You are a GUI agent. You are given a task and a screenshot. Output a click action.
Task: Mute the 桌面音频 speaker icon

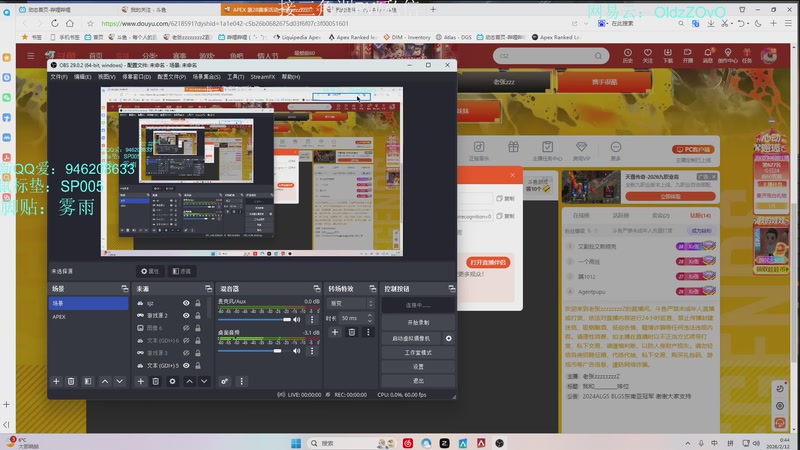coord(296,351)
